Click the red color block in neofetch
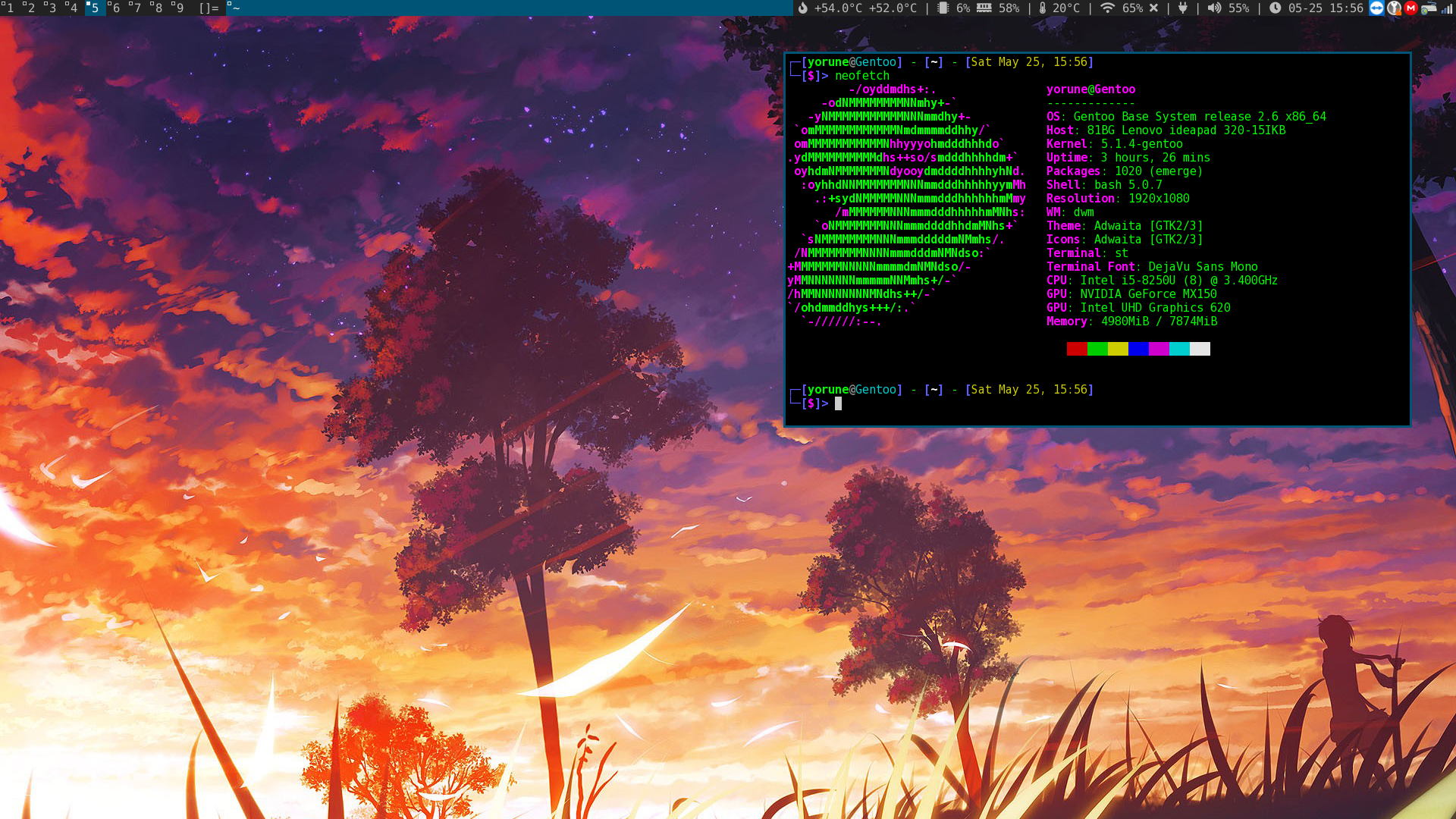Viewport: 1456px width, 819px height. [x=1077, y=349]
